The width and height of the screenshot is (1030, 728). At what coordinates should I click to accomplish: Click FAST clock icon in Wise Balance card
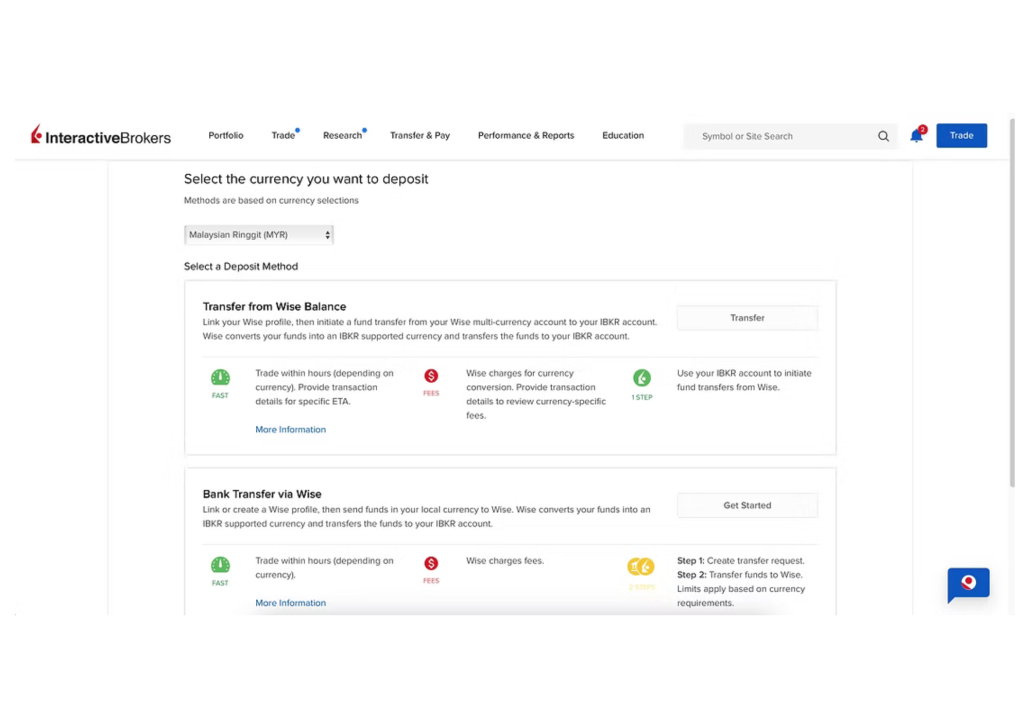(220, 378)
